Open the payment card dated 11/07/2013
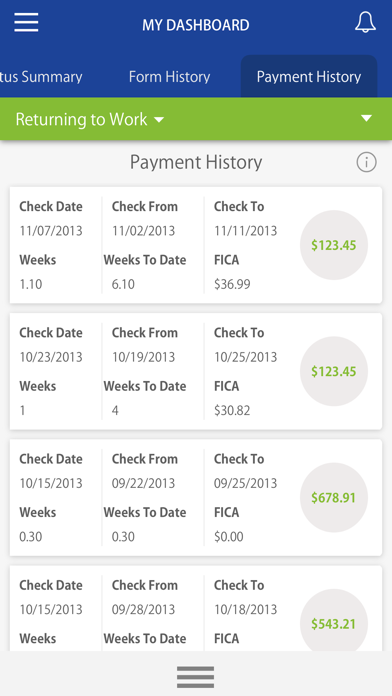 [196, 245]
